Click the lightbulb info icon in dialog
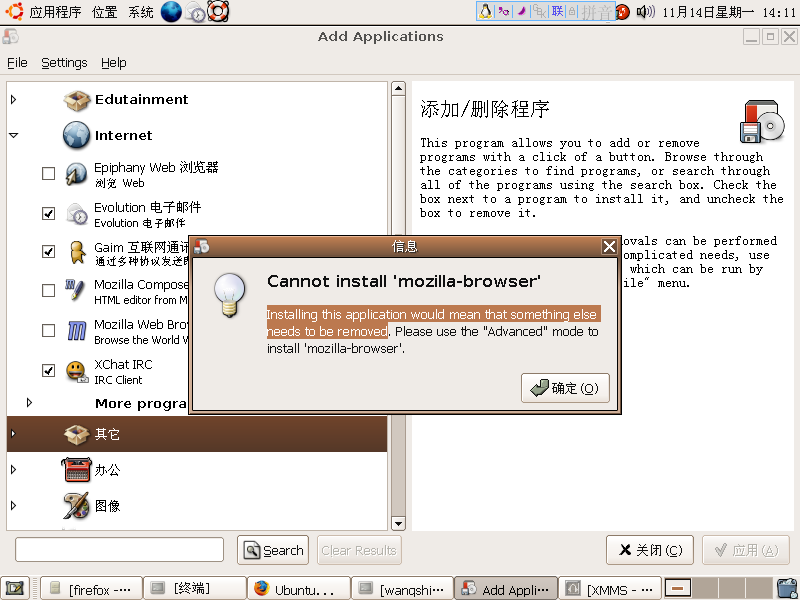The width and height of the screenshot is (800, 600). coord(230,295)
